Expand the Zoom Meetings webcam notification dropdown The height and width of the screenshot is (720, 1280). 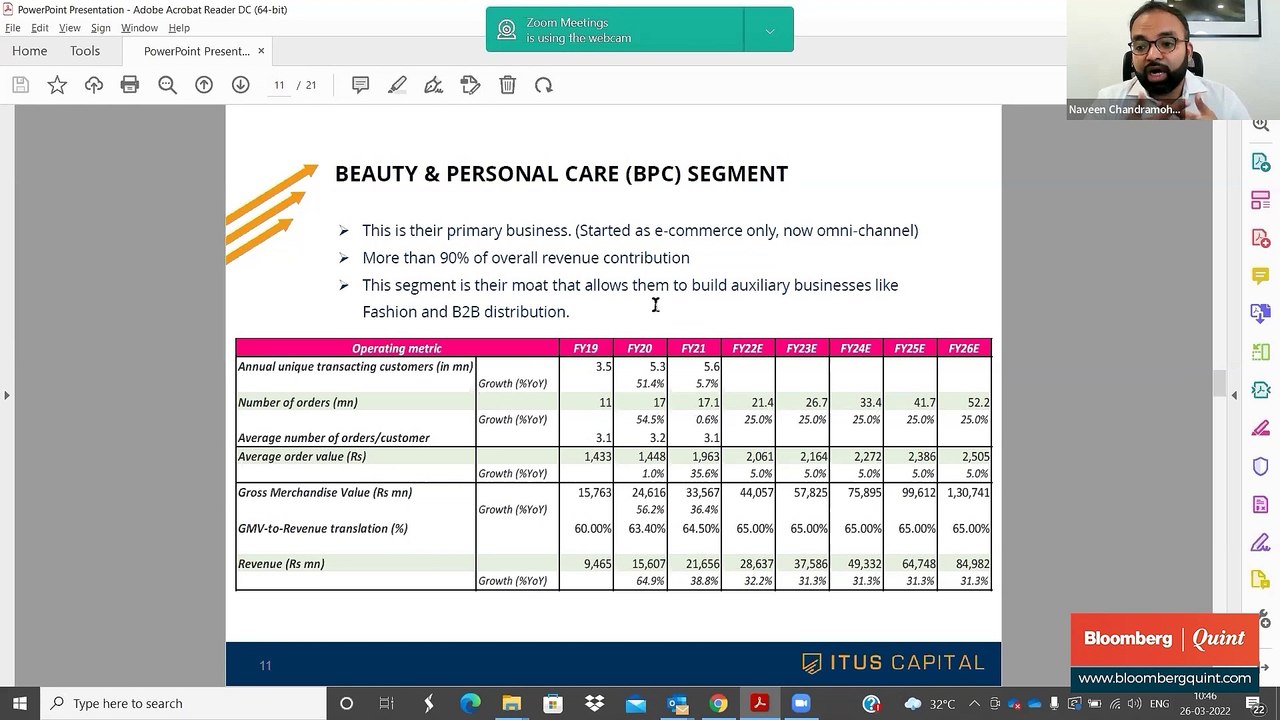769,30
